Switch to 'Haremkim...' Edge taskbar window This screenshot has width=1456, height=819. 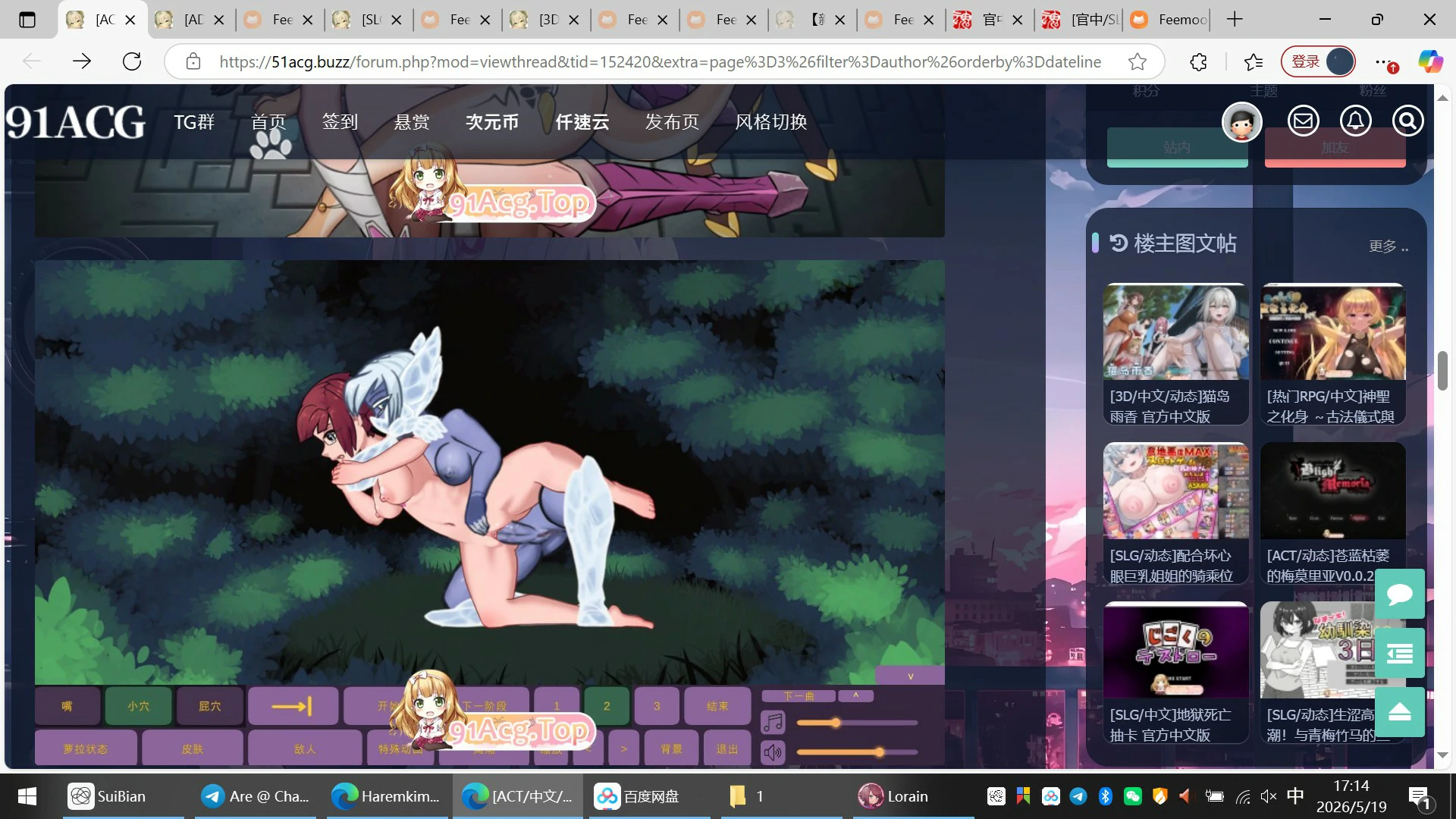coord(388,796)
